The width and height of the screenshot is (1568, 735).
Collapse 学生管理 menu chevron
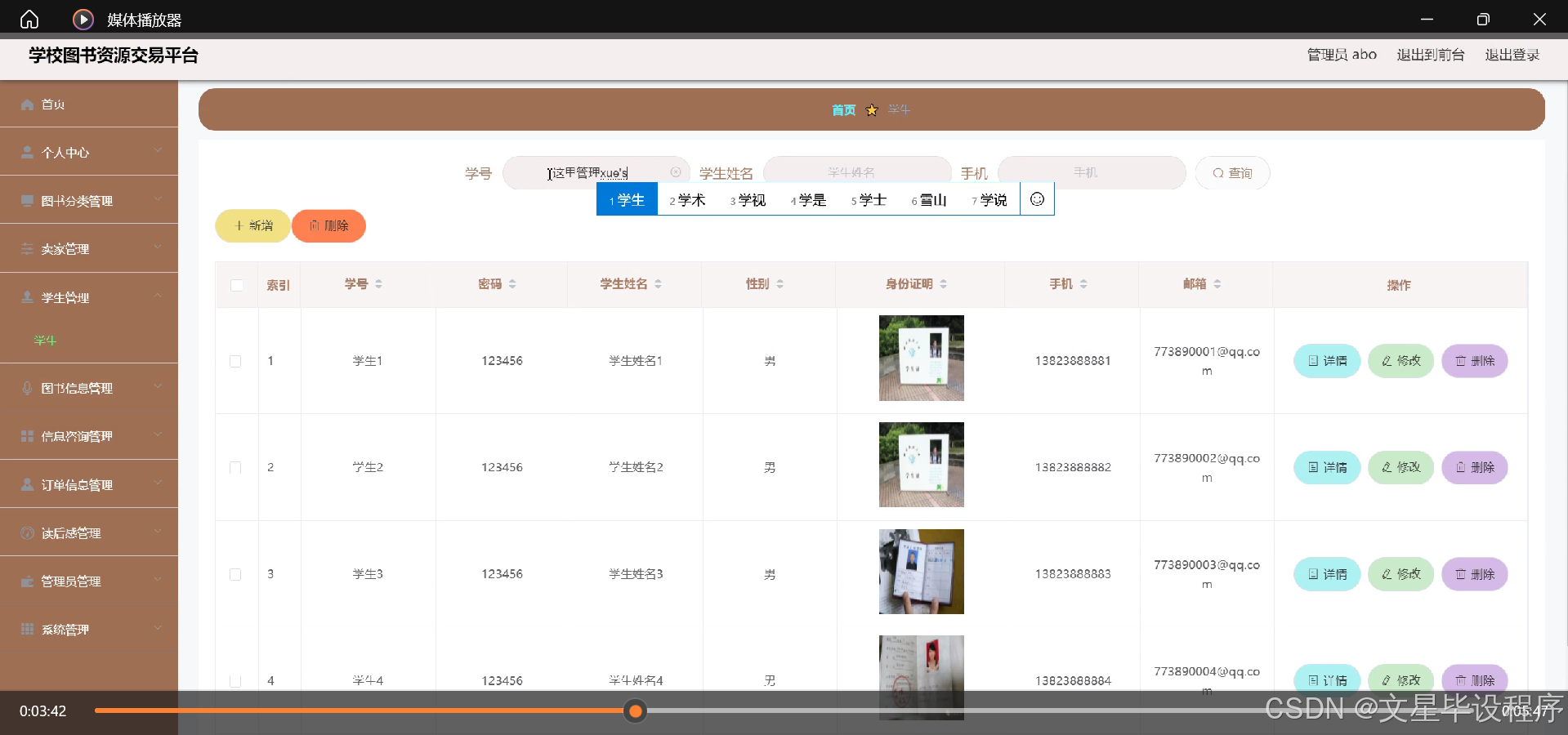click(x=158, y=296)
